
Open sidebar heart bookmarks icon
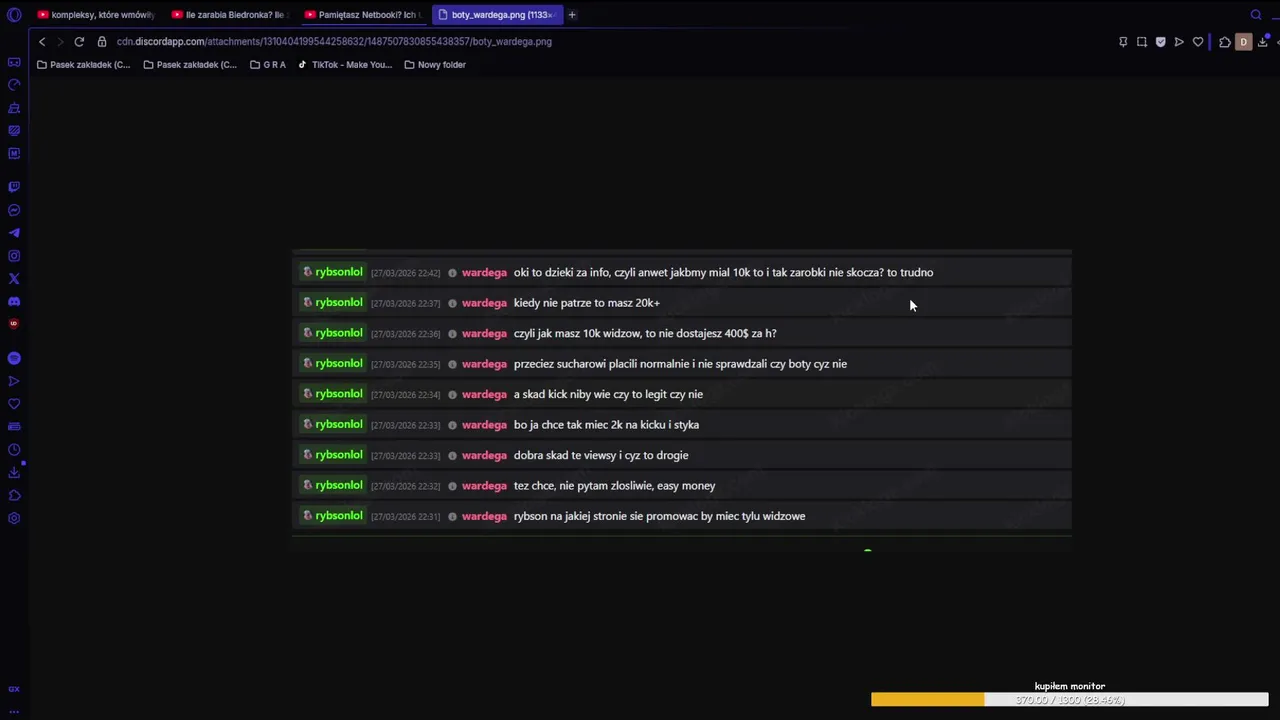14,404
